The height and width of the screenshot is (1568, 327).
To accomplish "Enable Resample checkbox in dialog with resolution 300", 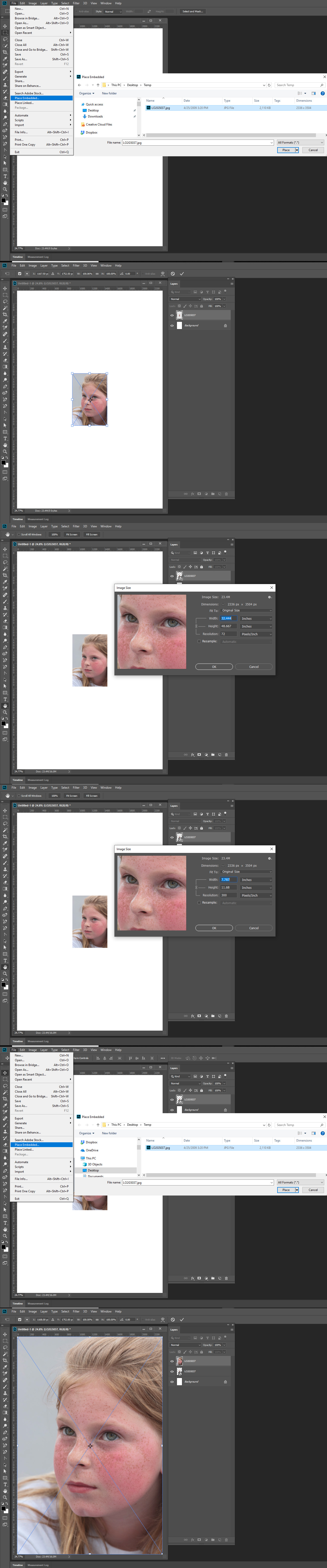I will point(199,903).
